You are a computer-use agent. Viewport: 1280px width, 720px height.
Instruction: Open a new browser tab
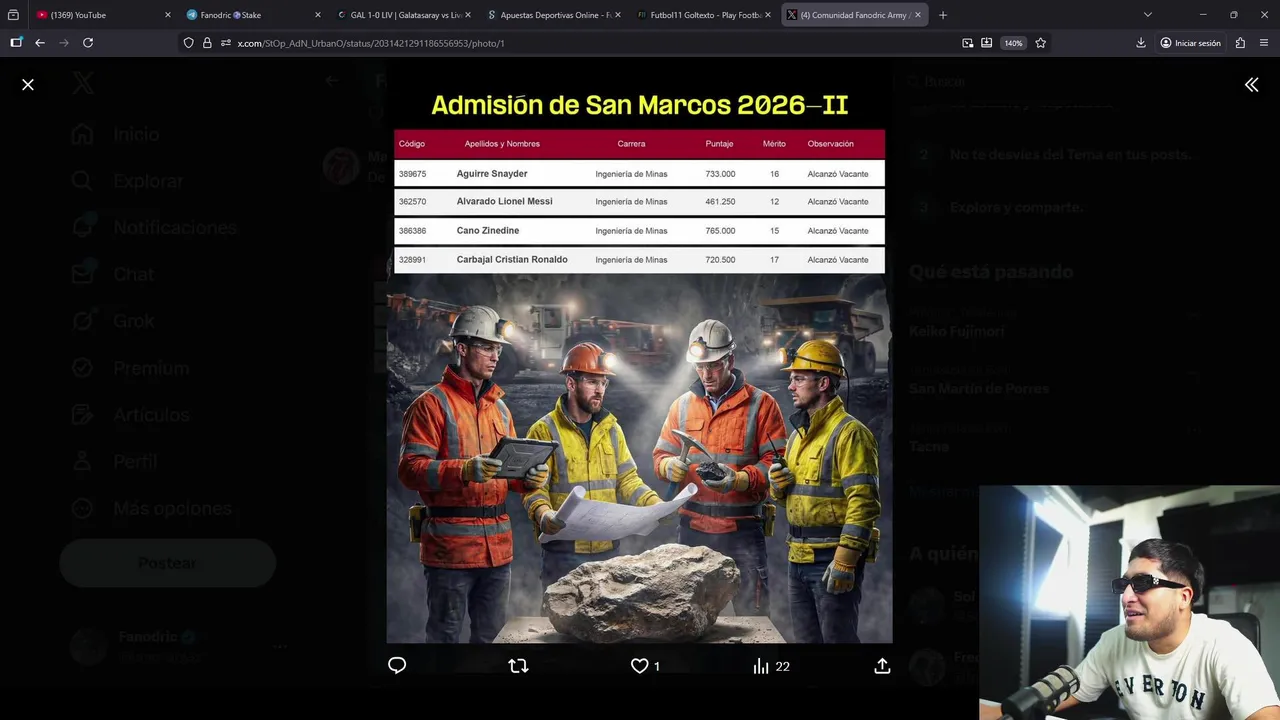pos(943,15)
